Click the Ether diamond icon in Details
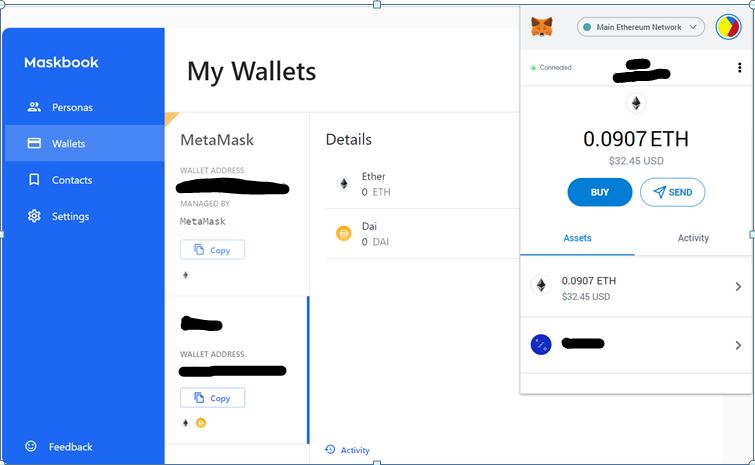This screenshot has height=465, width=755. point(344,183)
